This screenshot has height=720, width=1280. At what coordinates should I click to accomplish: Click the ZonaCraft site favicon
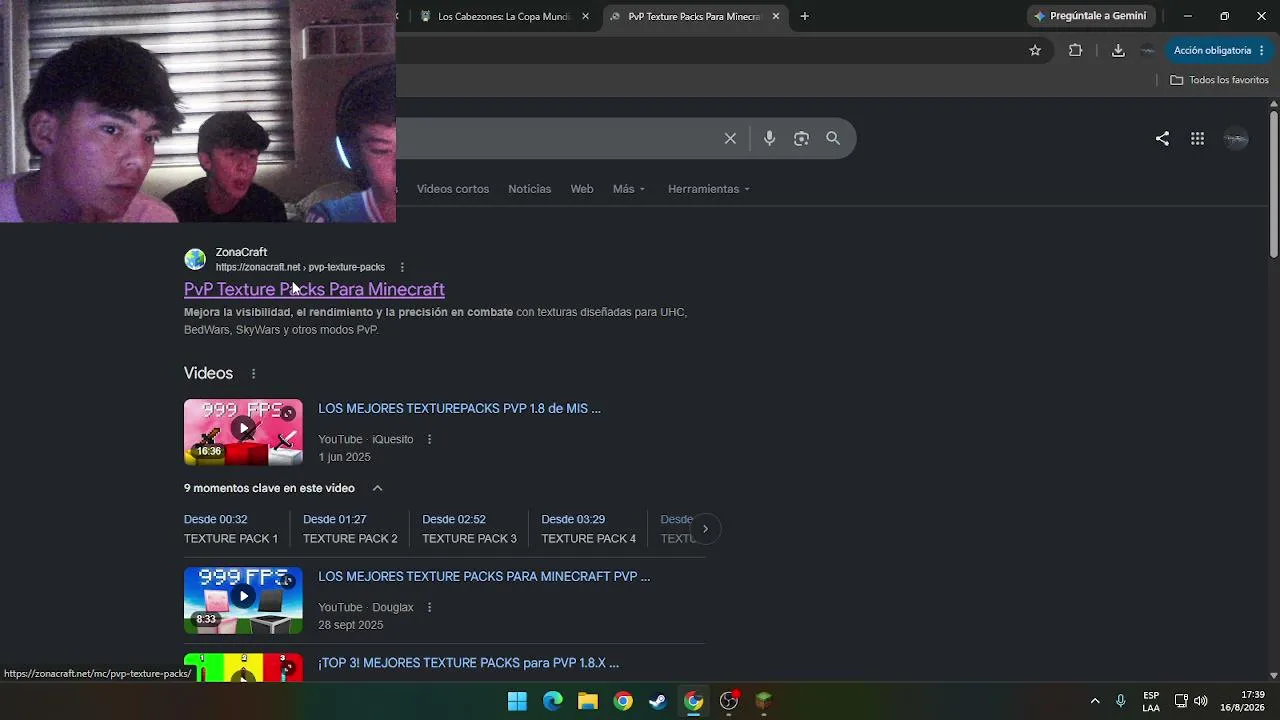195,259
